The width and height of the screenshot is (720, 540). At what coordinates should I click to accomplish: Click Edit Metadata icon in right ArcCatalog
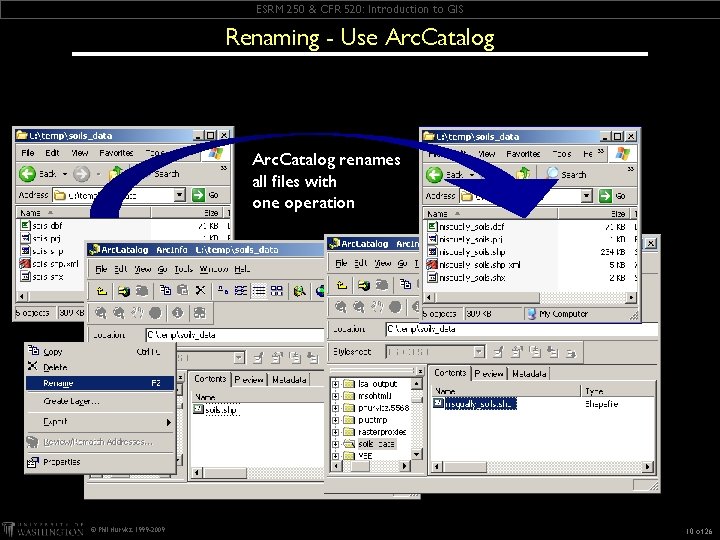[x=498, y=352]
